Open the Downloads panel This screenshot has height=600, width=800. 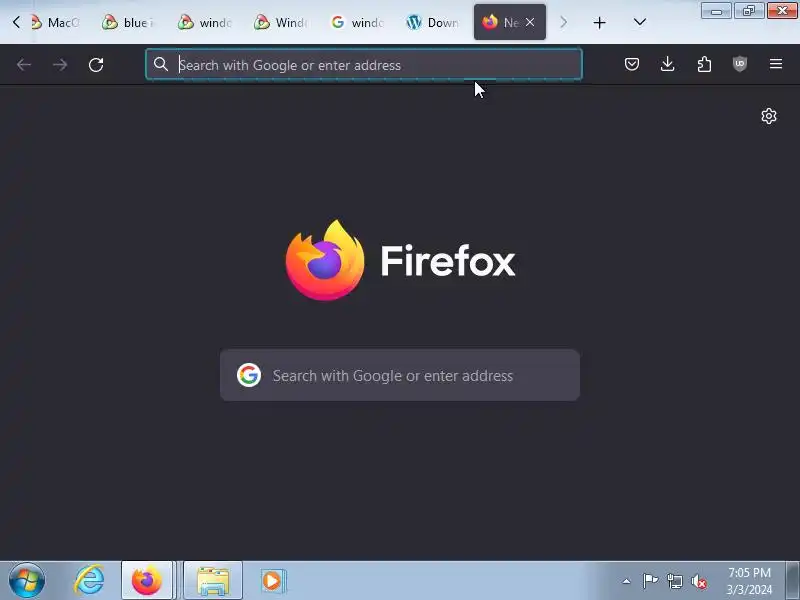[x=667, y=64]
